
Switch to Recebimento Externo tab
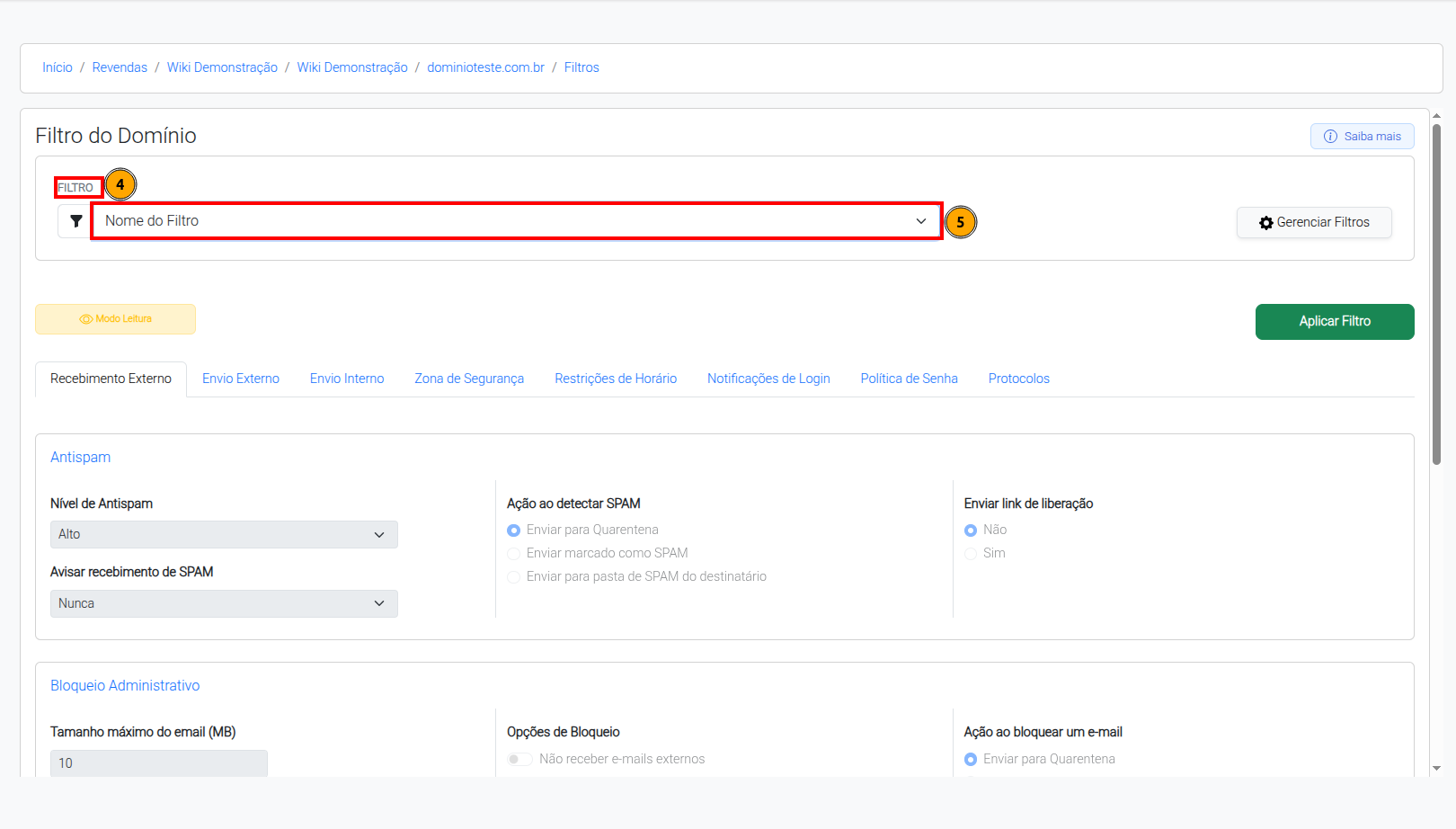tap(111, 379)
